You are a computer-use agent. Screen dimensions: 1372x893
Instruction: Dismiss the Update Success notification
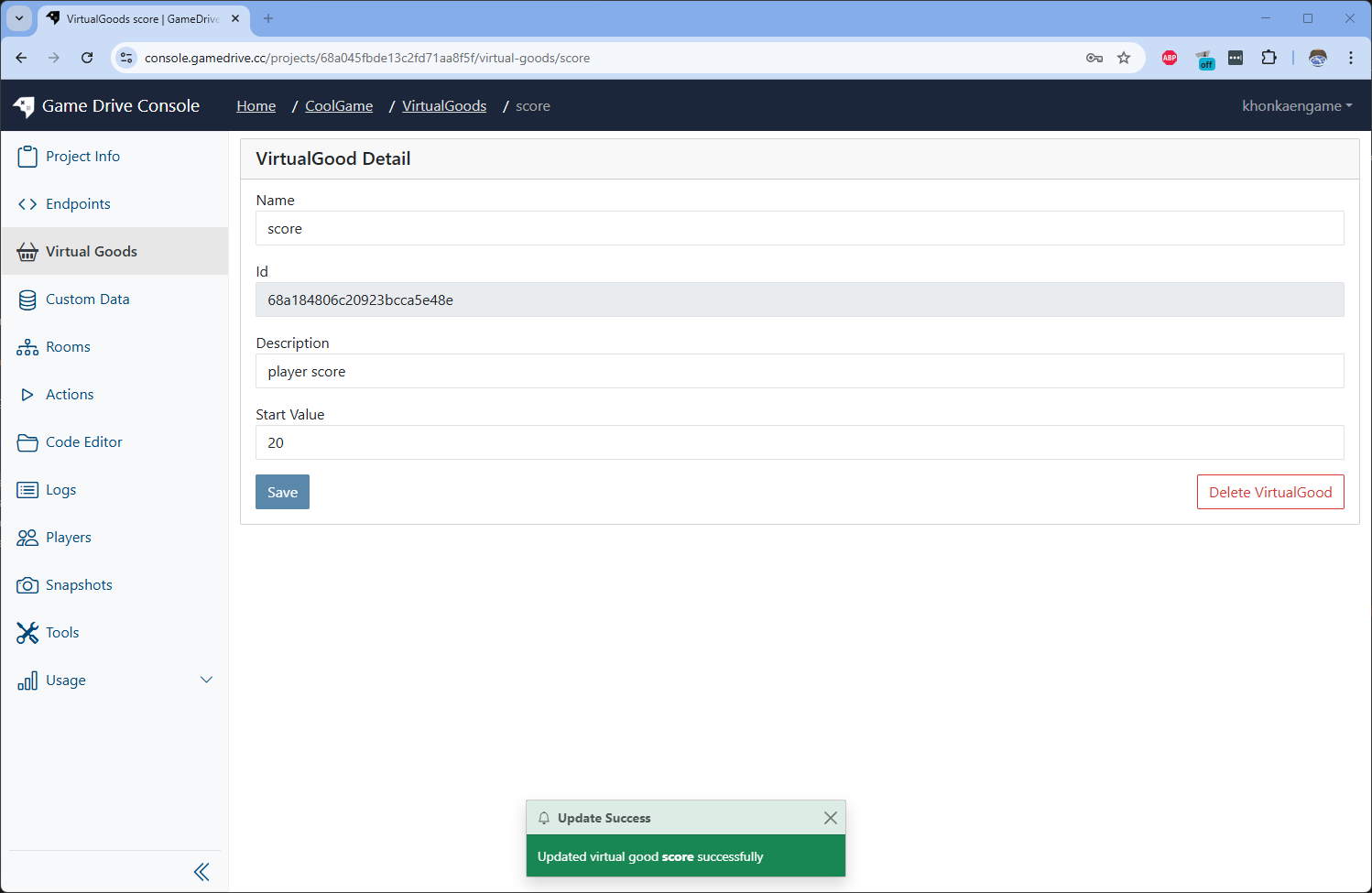click(830, 817)
